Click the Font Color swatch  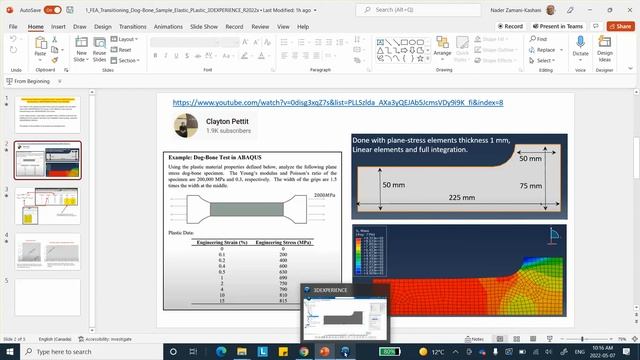coord(261,56)
